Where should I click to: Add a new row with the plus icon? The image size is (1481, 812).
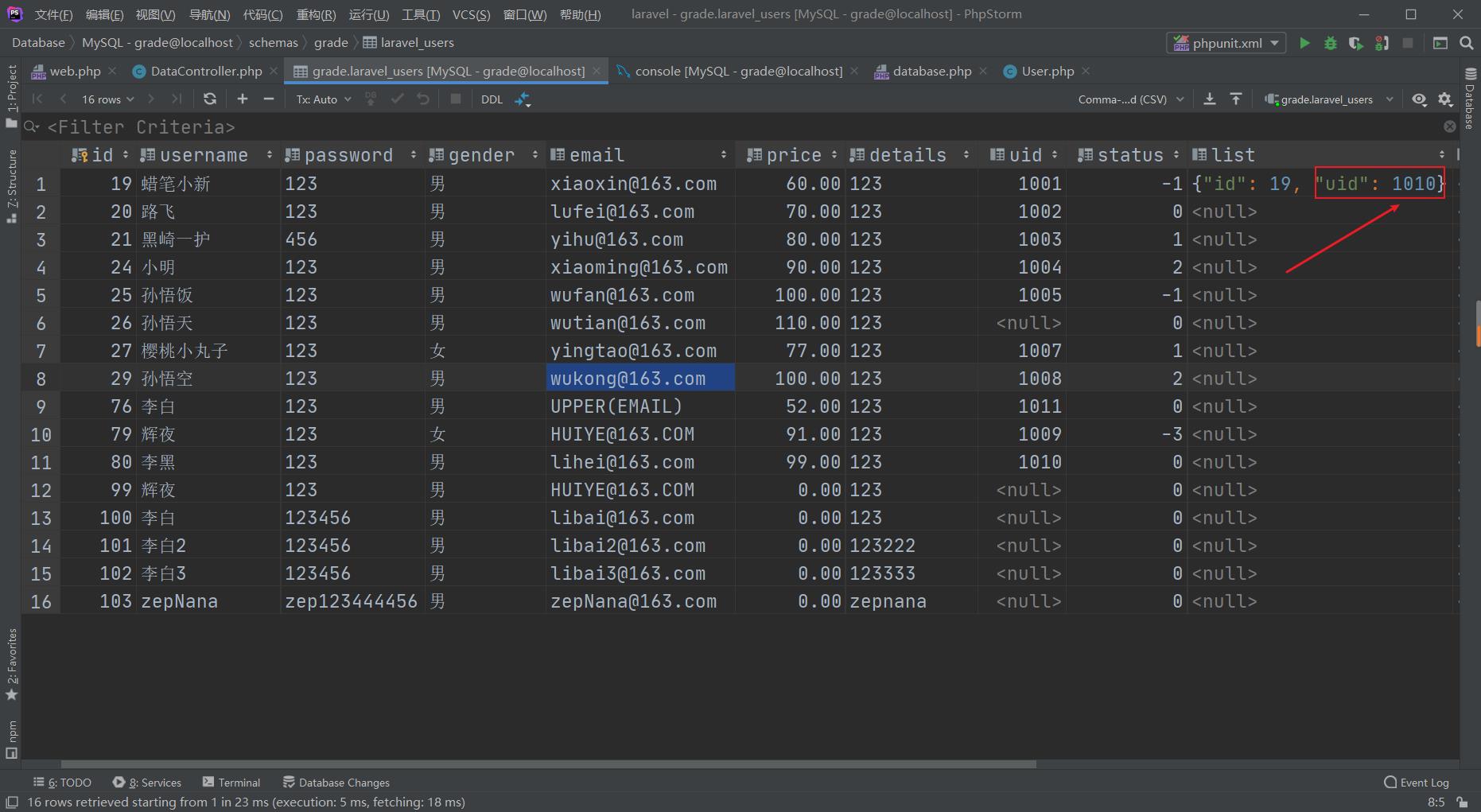pyautogui.click(x=243, y=99)
